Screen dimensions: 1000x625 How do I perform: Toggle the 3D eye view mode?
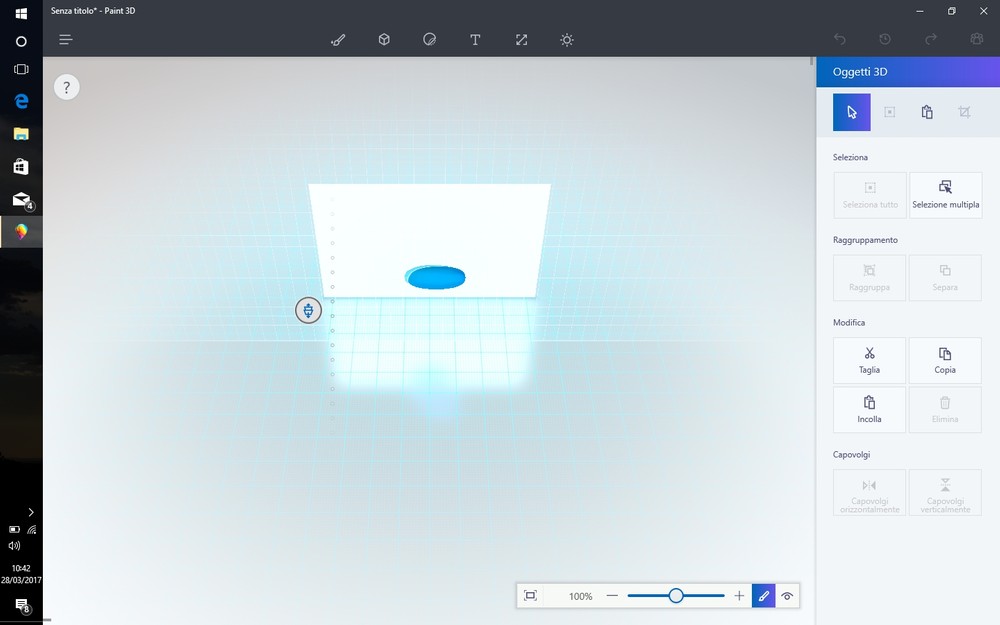787,596
